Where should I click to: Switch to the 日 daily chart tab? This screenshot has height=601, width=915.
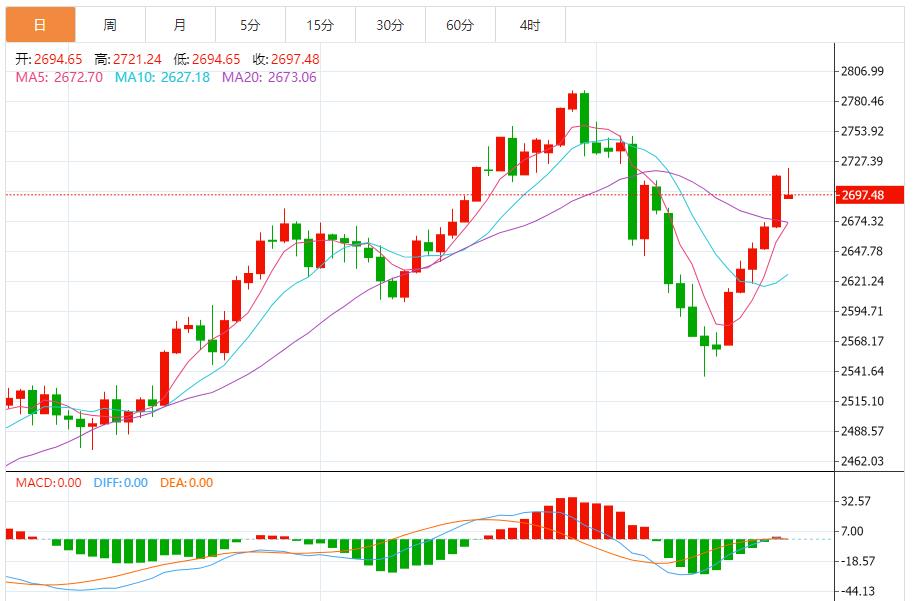pyautogui.click(x=39, y=25)
